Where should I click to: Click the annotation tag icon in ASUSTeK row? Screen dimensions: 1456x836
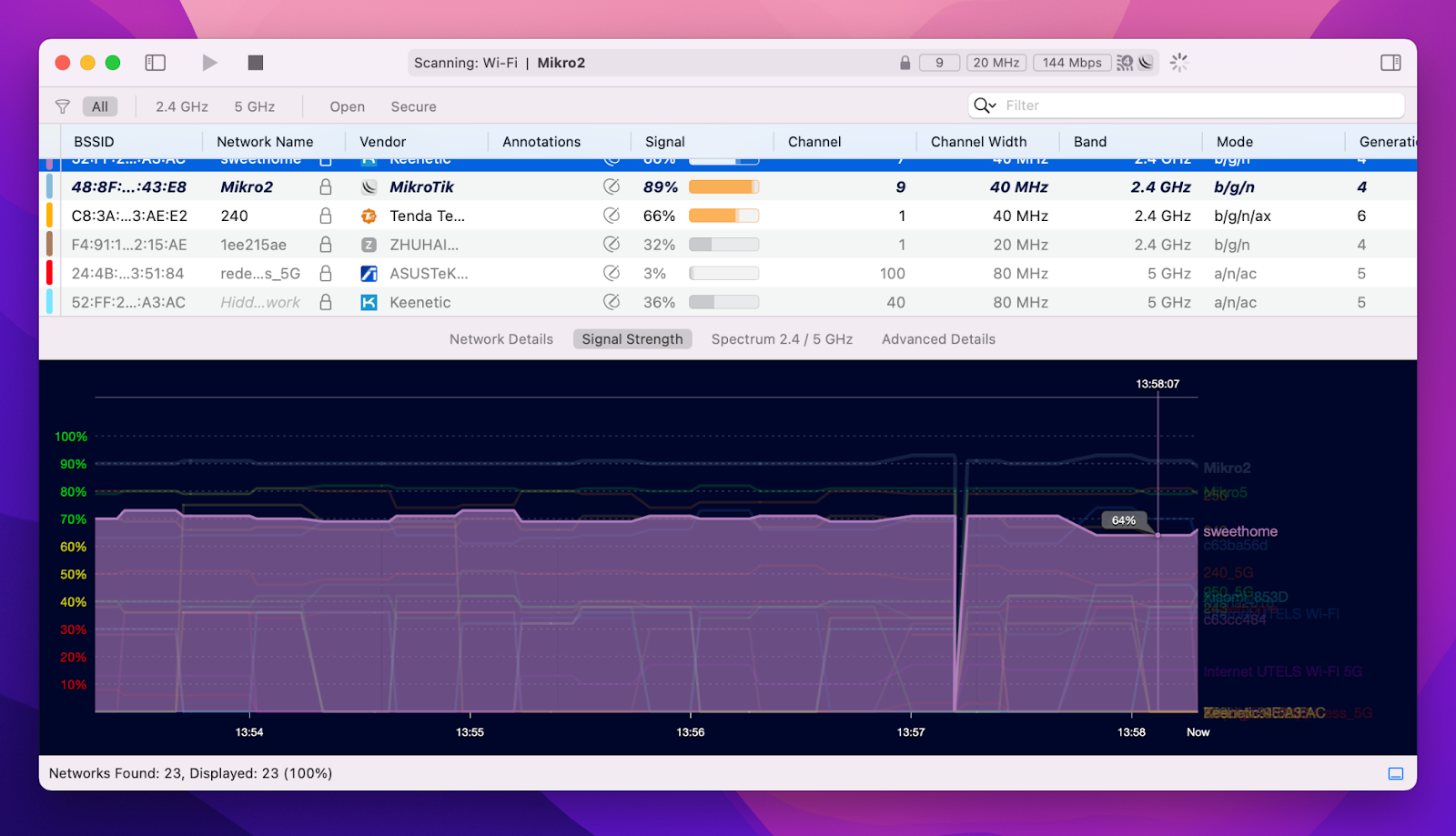[612, 273]
